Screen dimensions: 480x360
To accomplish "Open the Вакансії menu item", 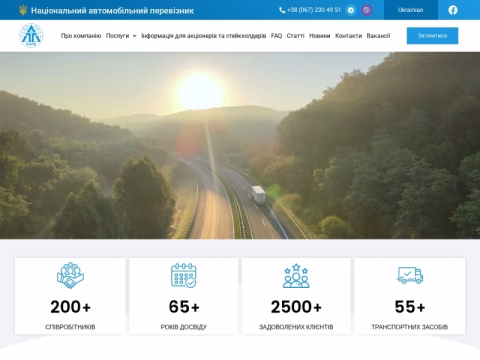I will pyautogui.click(x=378, y=36).
